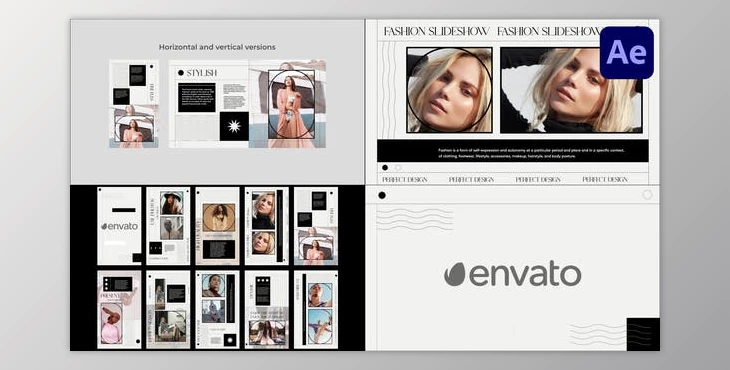Click the black caption bar starting "Fashion is a form"
Screen dimensions: 730x370
(x=513, y=151)
